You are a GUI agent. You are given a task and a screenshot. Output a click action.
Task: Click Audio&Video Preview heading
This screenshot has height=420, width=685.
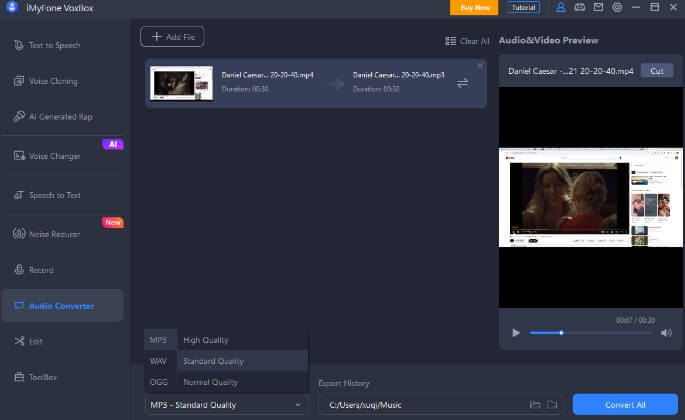(x=549, y=40)
